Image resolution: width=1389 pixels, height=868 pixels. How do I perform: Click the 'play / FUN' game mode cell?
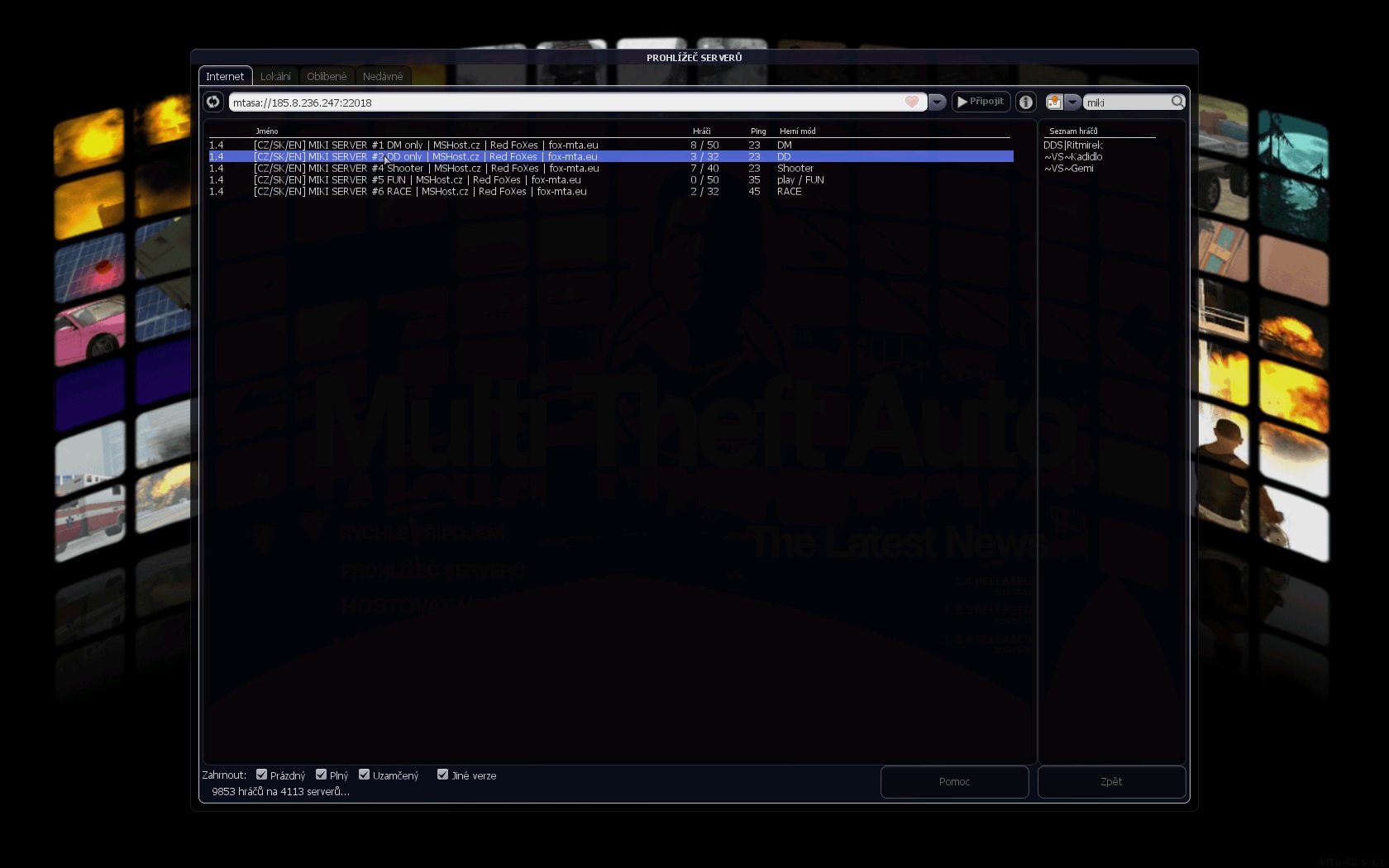(x=800, y=179)
